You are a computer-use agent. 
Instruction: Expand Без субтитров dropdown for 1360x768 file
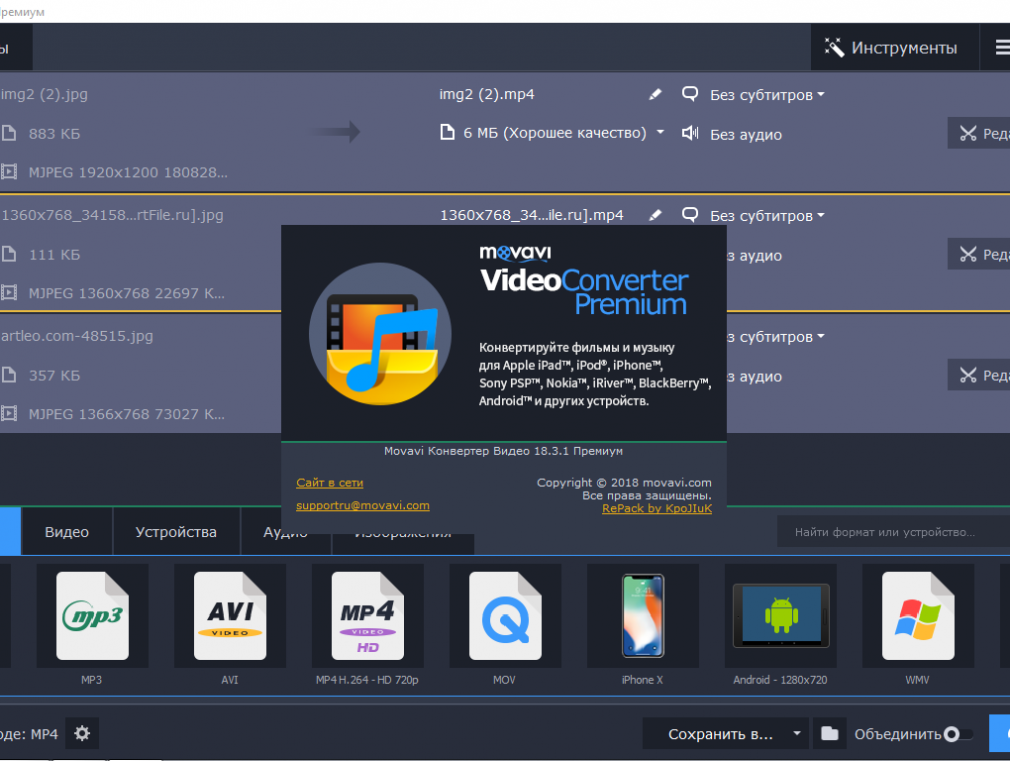pyautogui.click(x=767, y=216)
